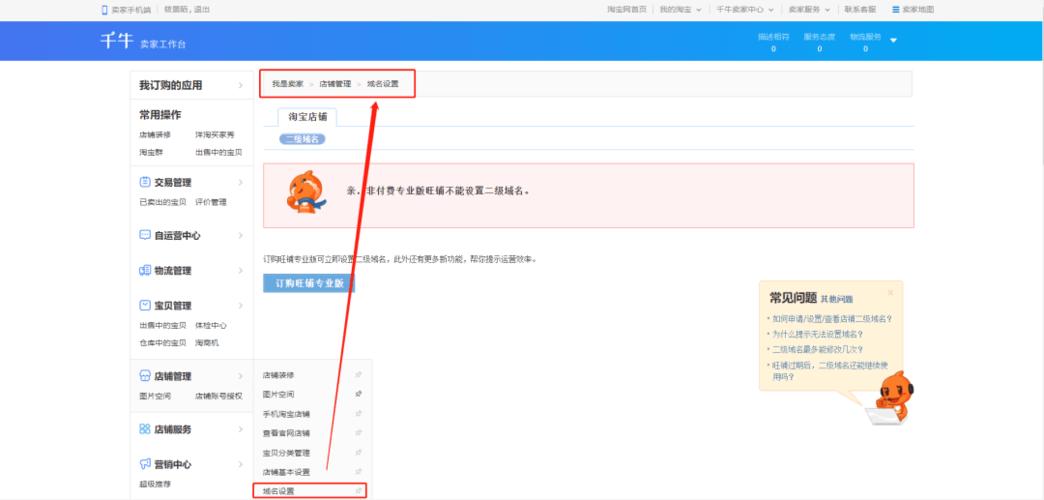Viewport: 1044px width, 500px height.
Task: Click the 卖家地图 list icon
Action: click(x=896, y=10)
